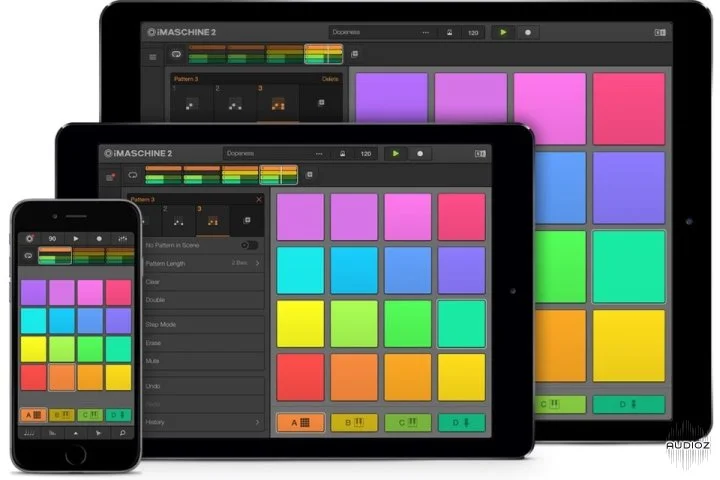Select pattern 2 on the front iPad
720x480 pixels.
point(178,220)
